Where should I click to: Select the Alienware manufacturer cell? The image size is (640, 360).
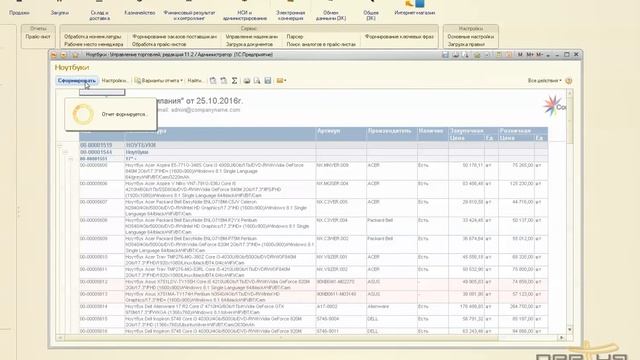[x=392, y=309]
